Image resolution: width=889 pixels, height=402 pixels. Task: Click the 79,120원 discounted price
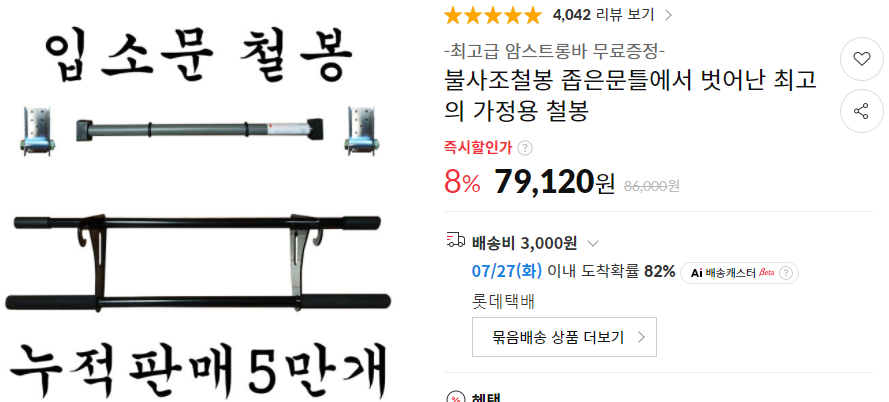click(x=554, y=183)
